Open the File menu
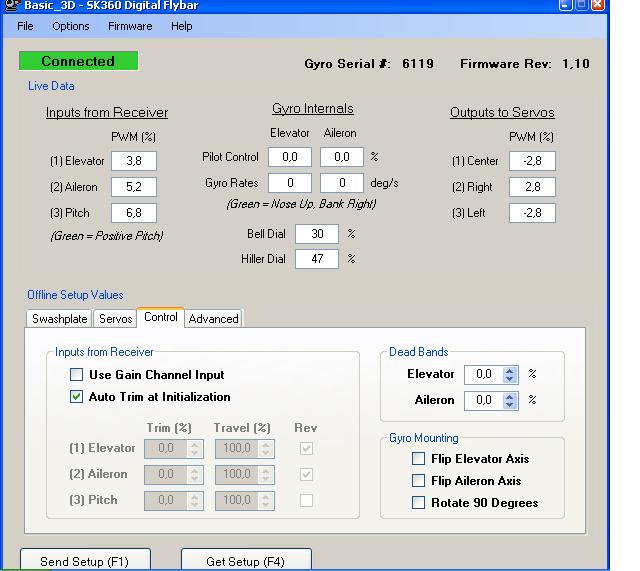Viewport: 640px width, 571px height. pos(25,26)
